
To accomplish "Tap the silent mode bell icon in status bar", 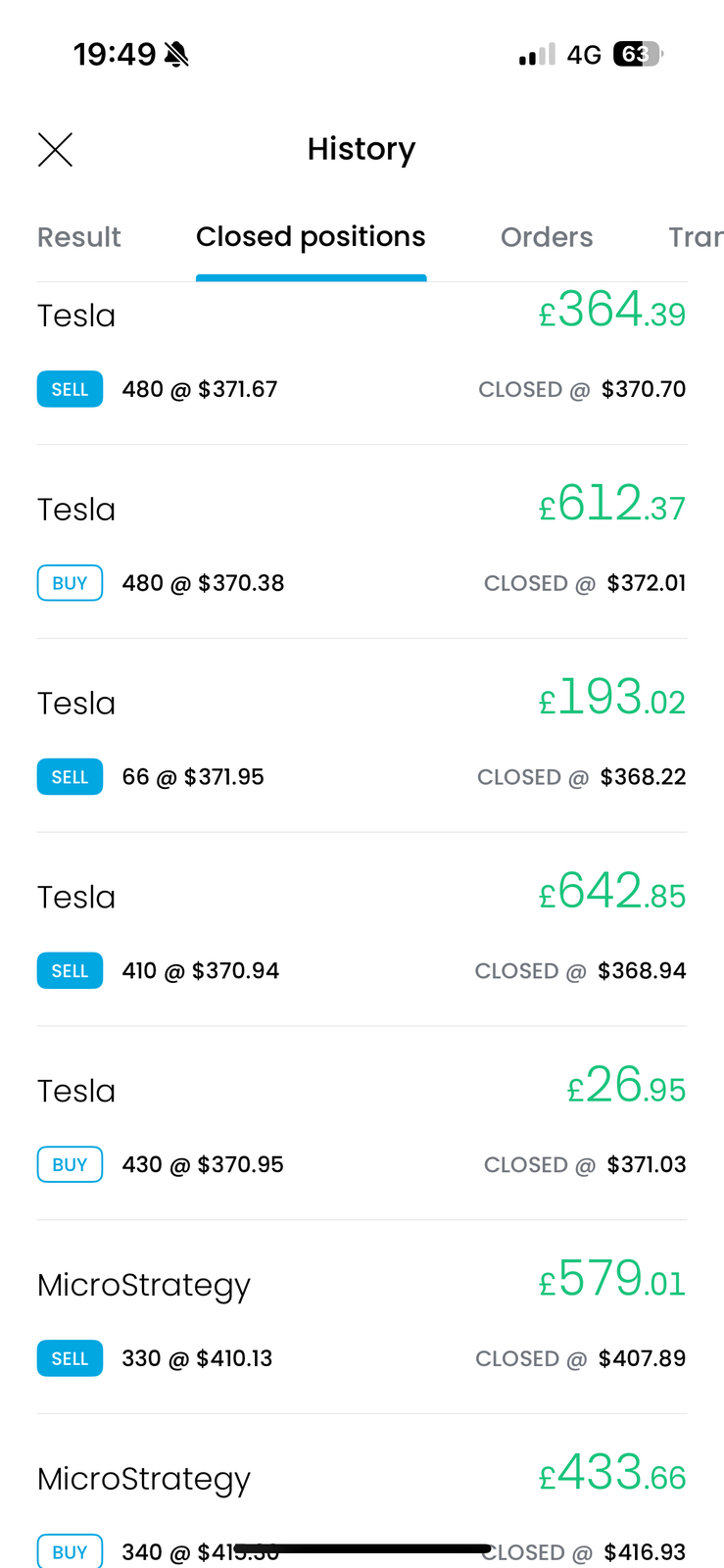I will 177,54.
